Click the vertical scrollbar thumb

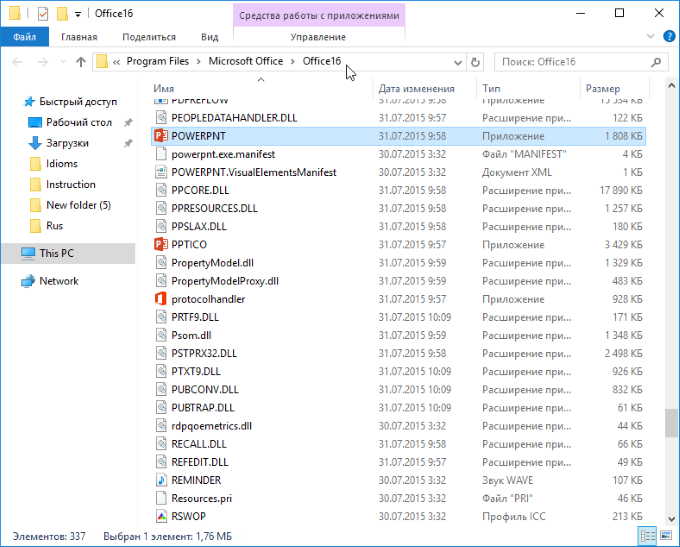click(671, 423)
